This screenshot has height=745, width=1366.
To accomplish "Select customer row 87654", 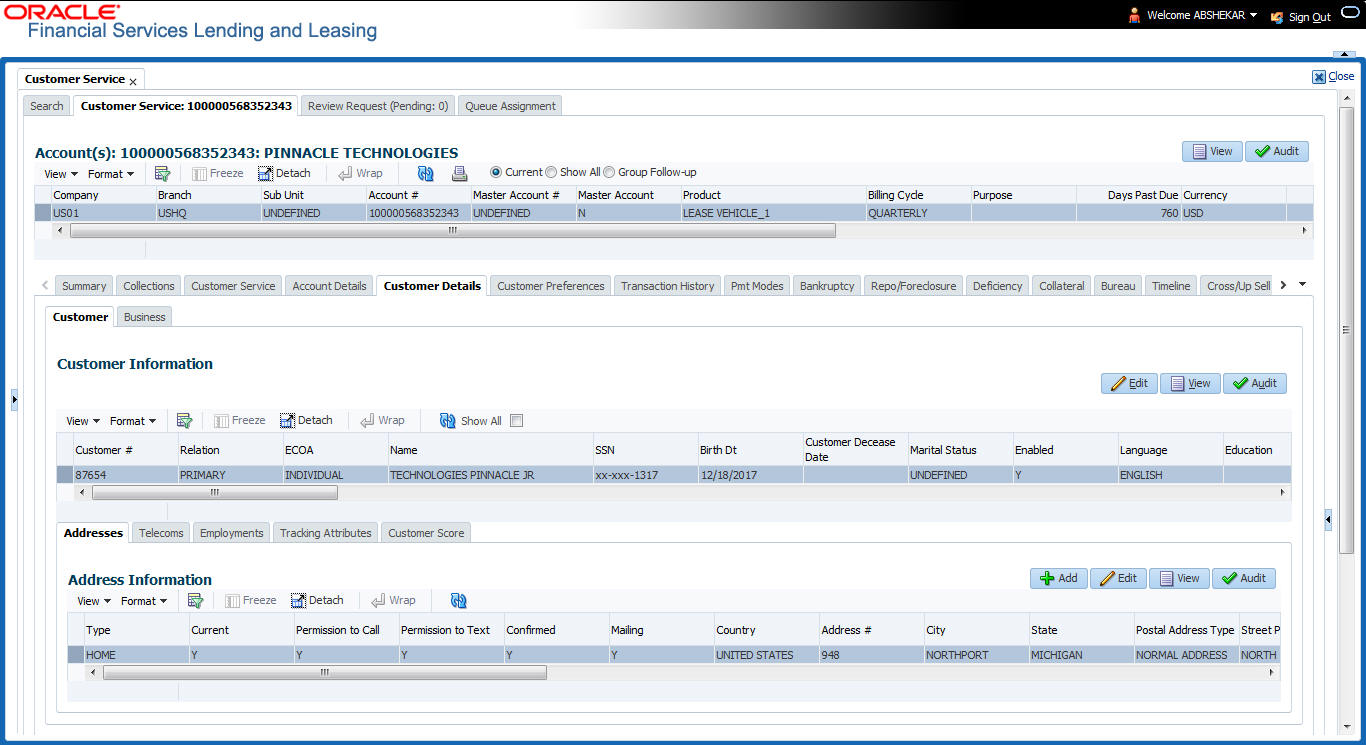I will click(x=674, y=475).
